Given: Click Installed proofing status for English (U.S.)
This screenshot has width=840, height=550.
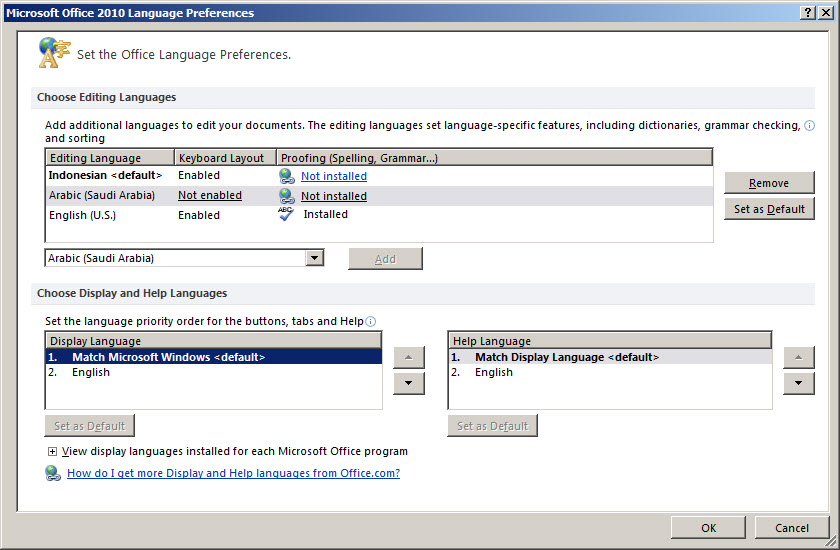Looking at the screenshot, I should tap(326, 214).
